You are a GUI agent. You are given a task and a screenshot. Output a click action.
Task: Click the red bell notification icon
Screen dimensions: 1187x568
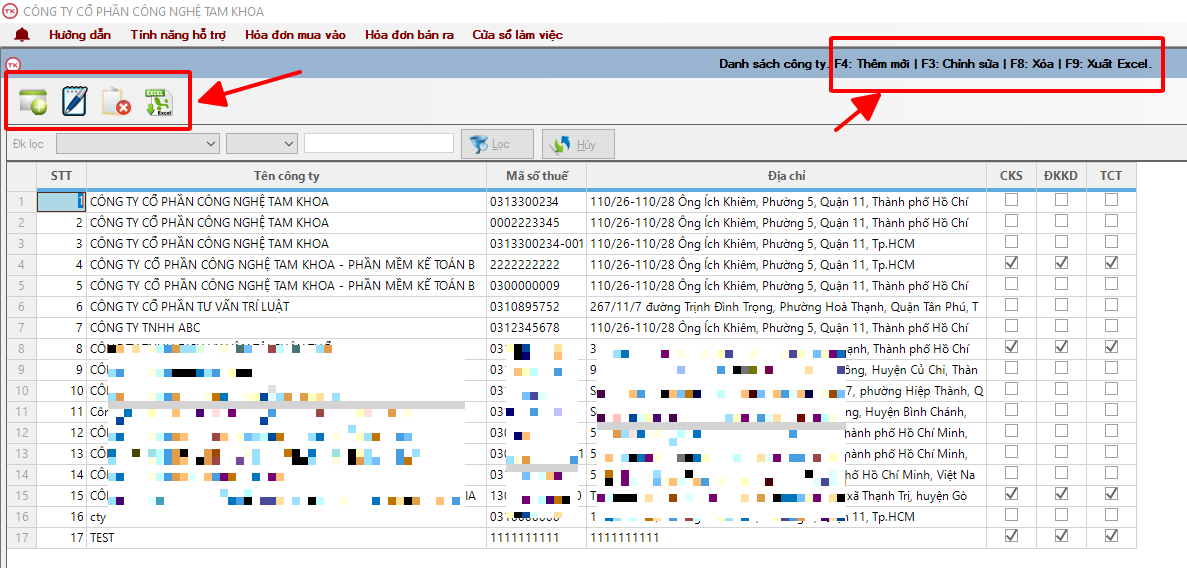(x=22, y=35)
